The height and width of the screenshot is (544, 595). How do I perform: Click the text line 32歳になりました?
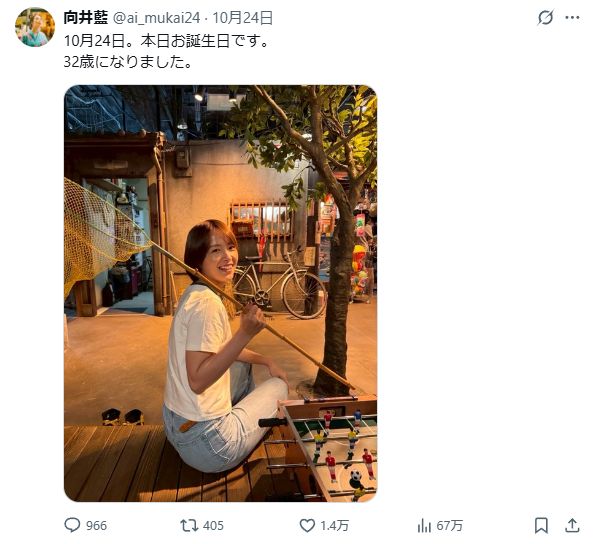(128, 62)
